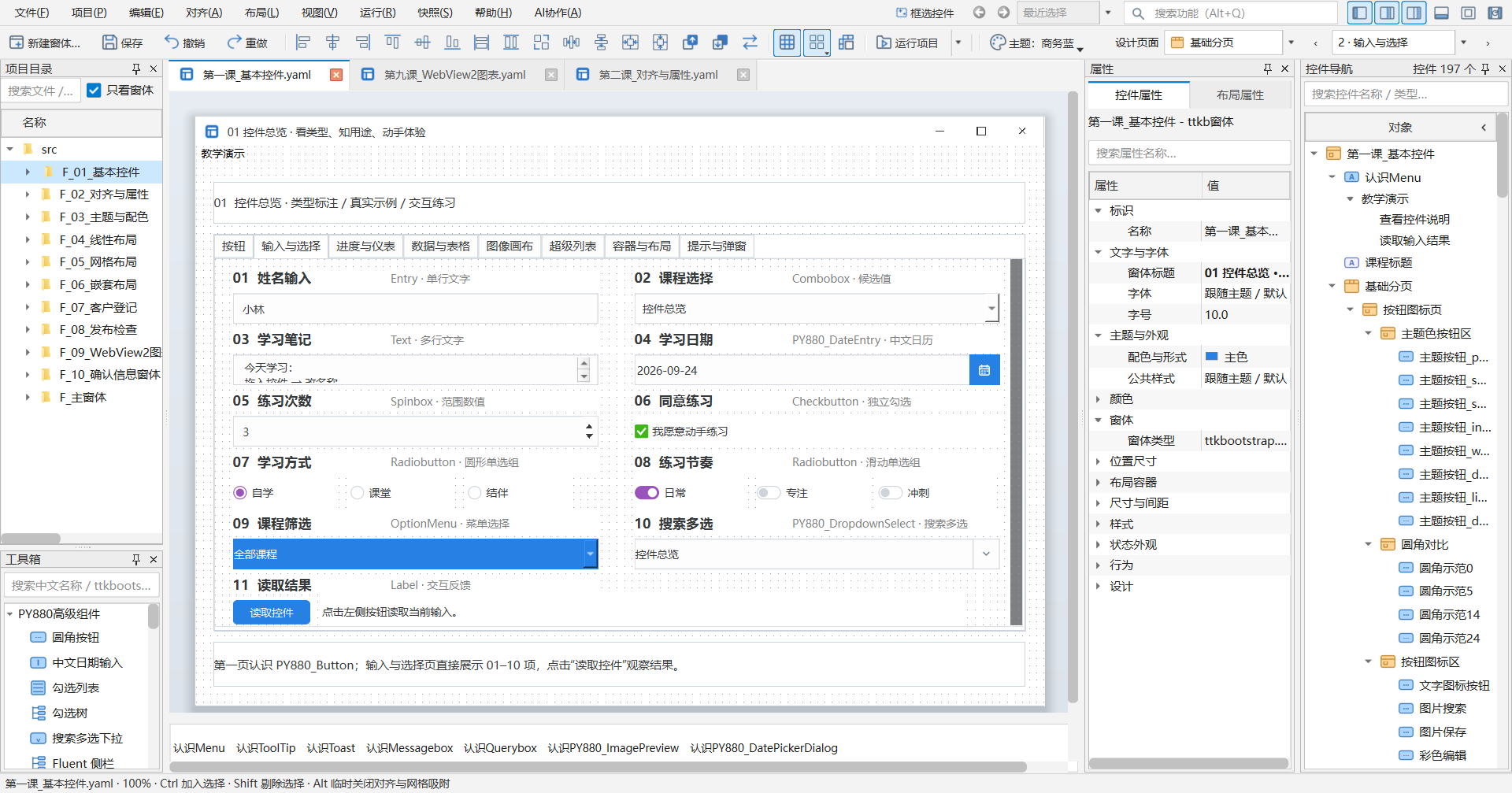Open the 全部课程 option menu
The image size is (1512, 793).
tap(415, 554)
